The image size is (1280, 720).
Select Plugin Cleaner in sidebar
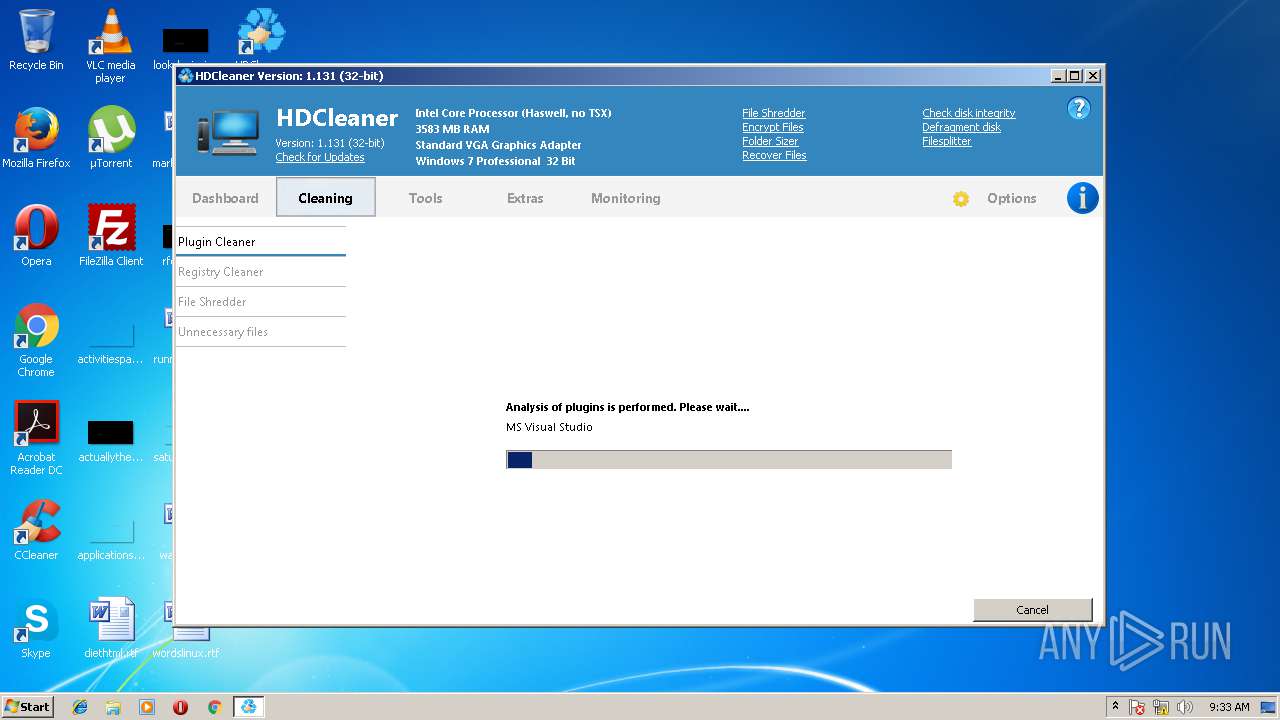[261, 242]
